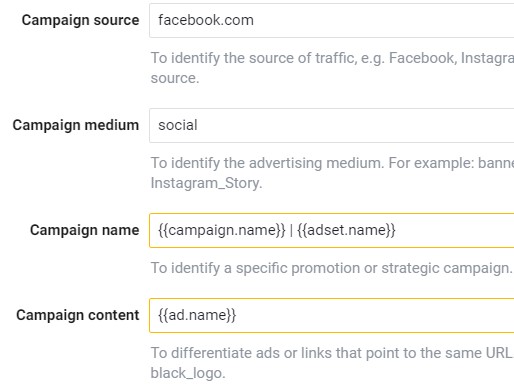Click the Instagram_Story example text
Image resolution: width=514 pixels, height=390 pixels.
pyautogui.click(x=206, y=183)
